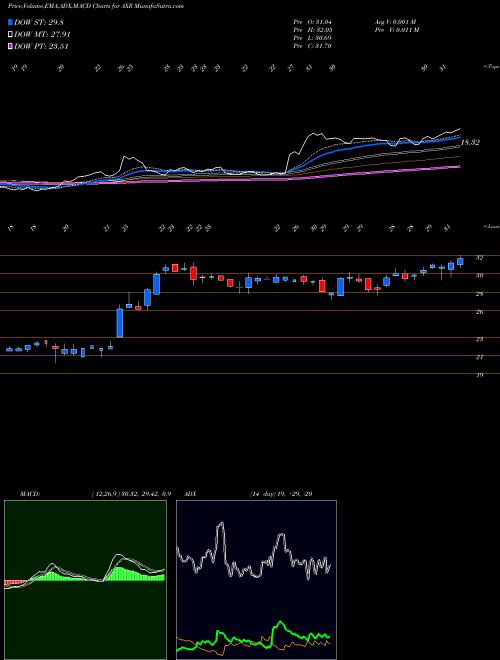Select the 'DOW MT: 27.91' legend text

point(42,35)
